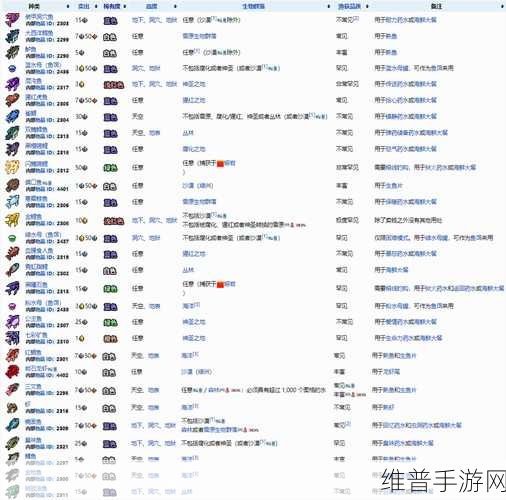Click the Pink Jellyfish icon, ID 2438
Screen dimensions: 506x500
[12, 306]
